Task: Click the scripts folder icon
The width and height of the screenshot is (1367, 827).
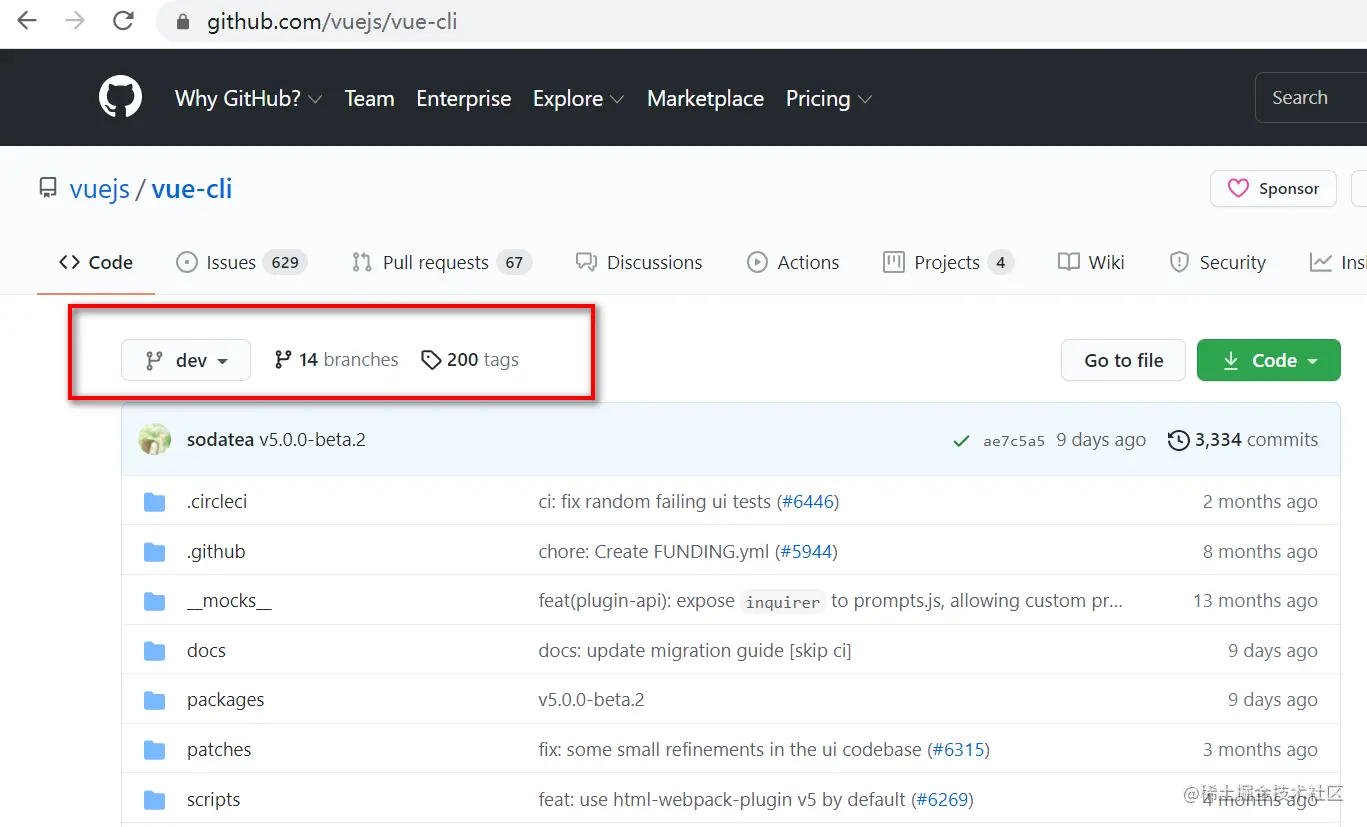Action: point(154,800)
